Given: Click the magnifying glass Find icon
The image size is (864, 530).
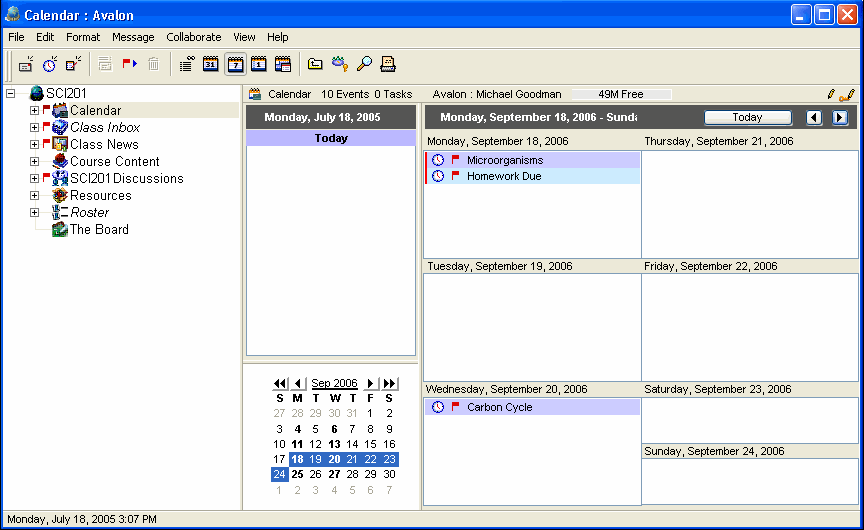Looking at the screenshot, I should (x=364, y=64).
